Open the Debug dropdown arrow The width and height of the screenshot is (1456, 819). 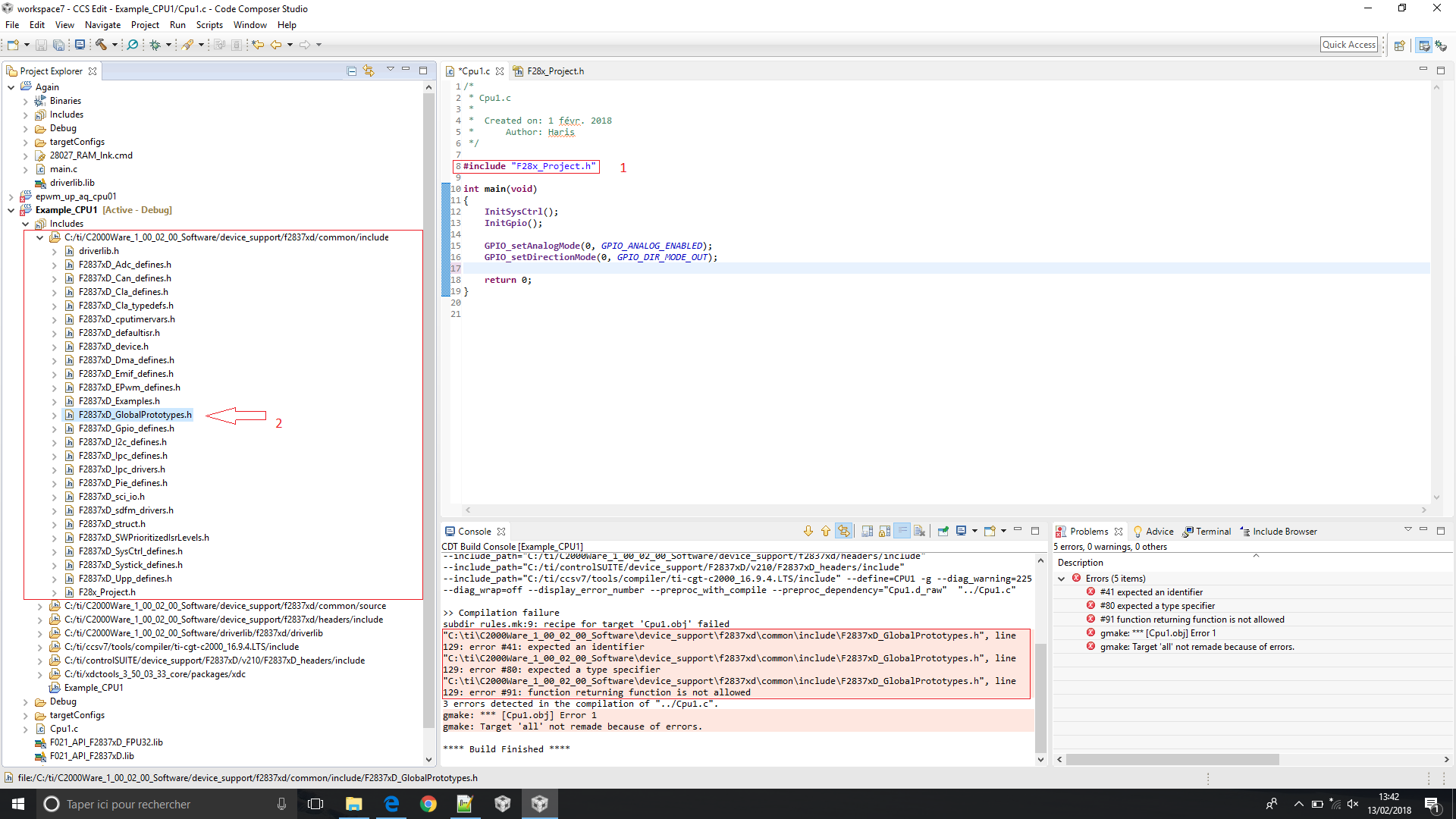[x=168, y=45]
